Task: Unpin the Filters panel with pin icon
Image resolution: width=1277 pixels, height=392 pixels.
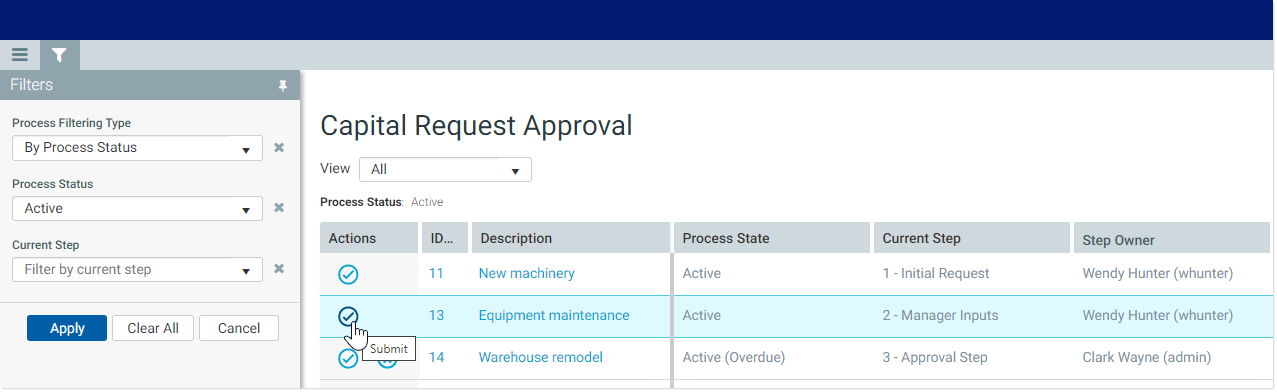Action: click(x=283, y=86)
